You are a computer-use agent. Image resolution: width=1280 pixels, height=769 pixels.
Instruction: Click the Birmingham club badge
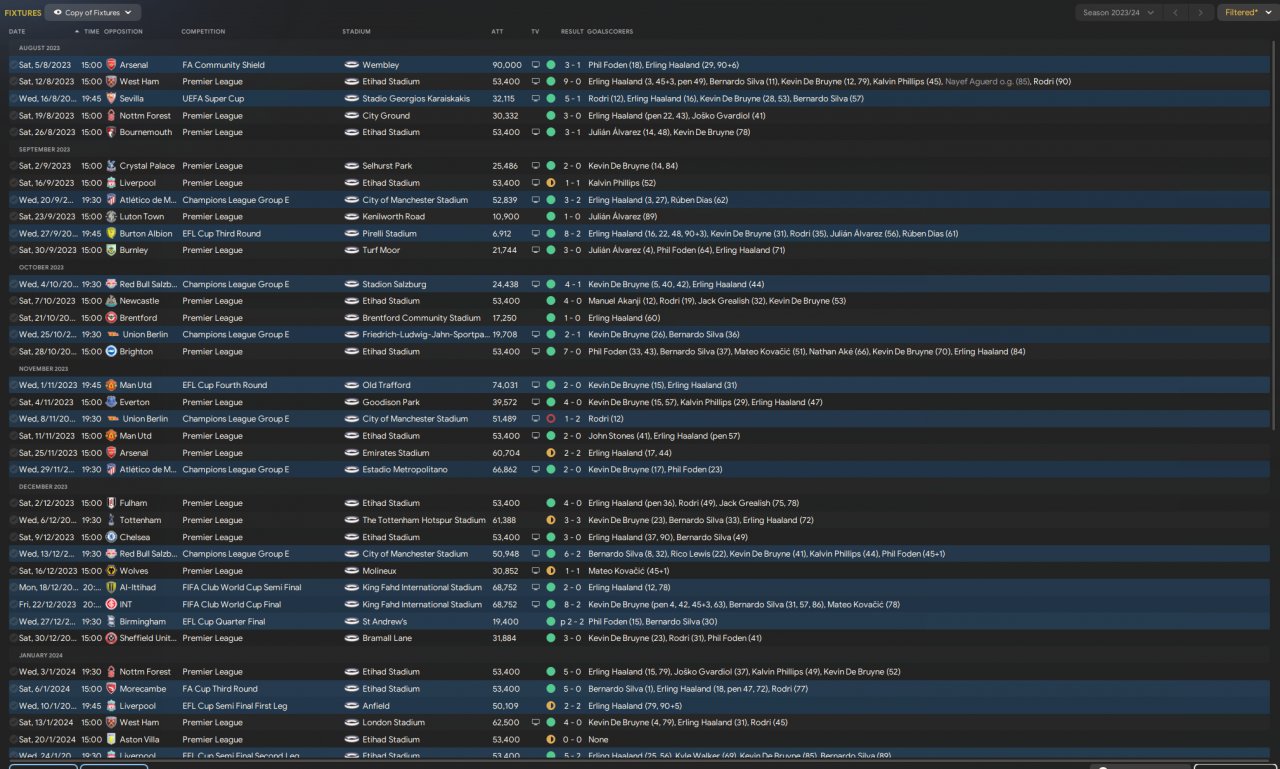[111, 621]
